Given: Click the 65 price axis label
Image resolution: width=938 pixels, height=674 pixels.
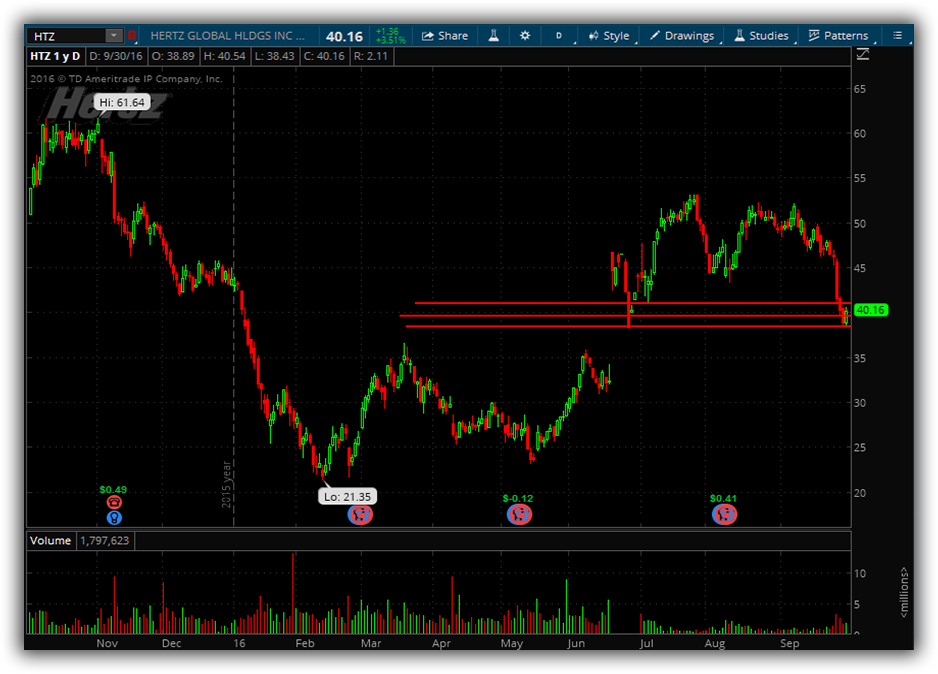Looking at the screenshot, I should point(860,89).
